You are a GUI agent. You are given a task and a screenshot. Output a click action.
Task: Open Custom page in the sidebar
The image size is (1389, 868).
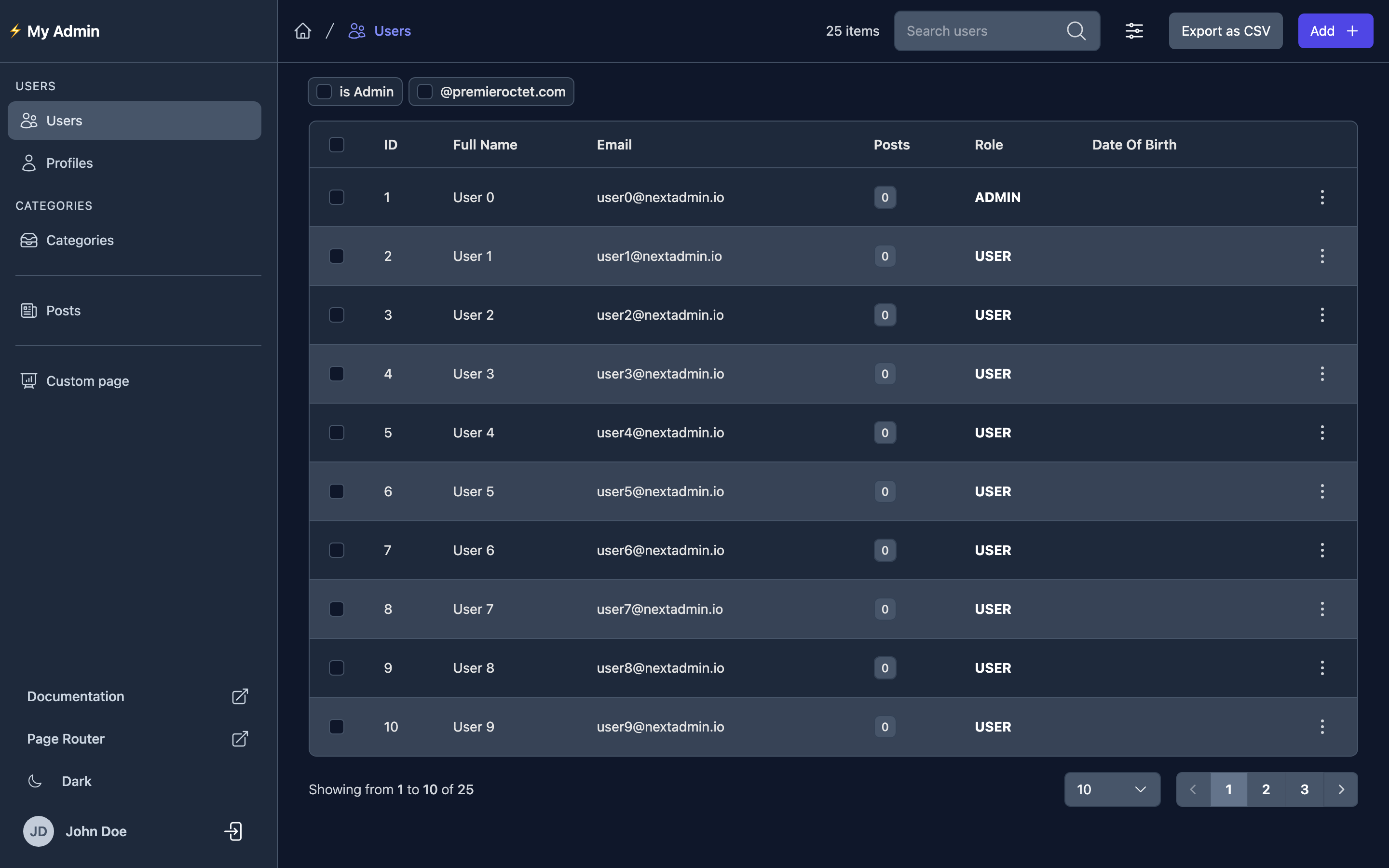click(134, 381)
